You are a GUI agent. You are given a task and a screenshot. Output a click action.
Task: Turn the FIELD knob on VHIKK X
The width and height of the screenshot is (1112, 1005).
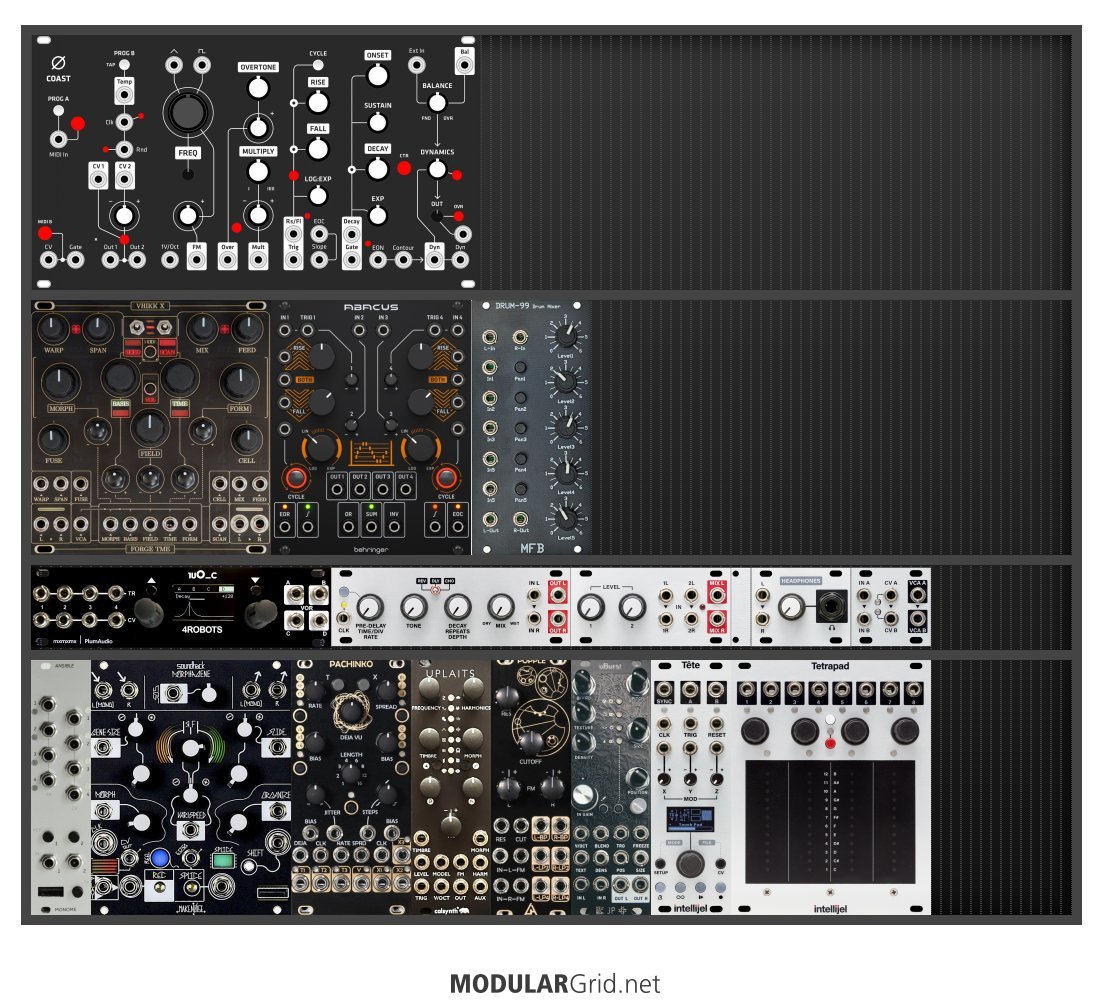coord(150,428)
